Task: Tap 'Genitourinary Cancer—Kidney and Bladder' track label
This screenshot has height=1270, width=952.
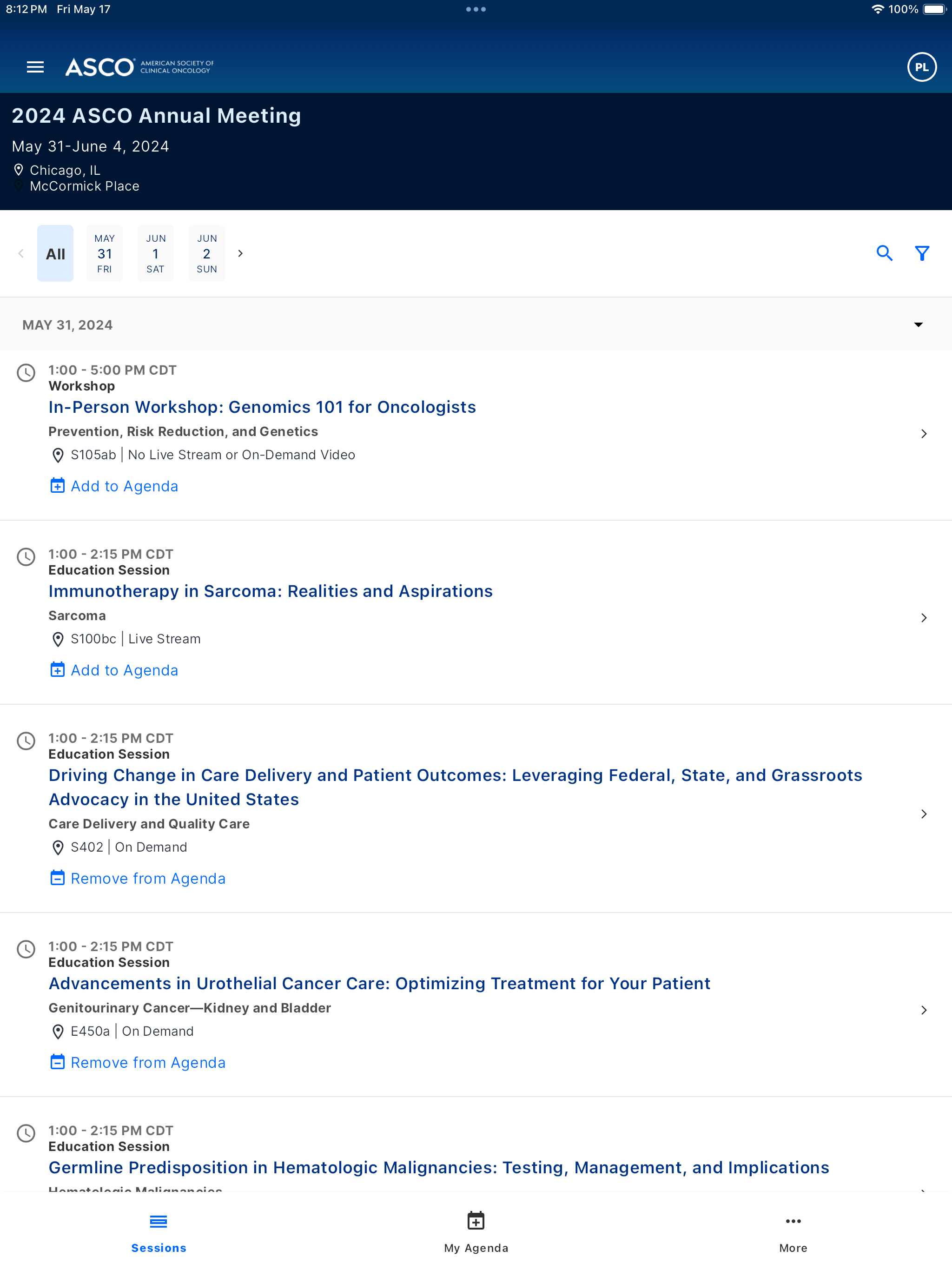Action: (x=190, y=1008)
